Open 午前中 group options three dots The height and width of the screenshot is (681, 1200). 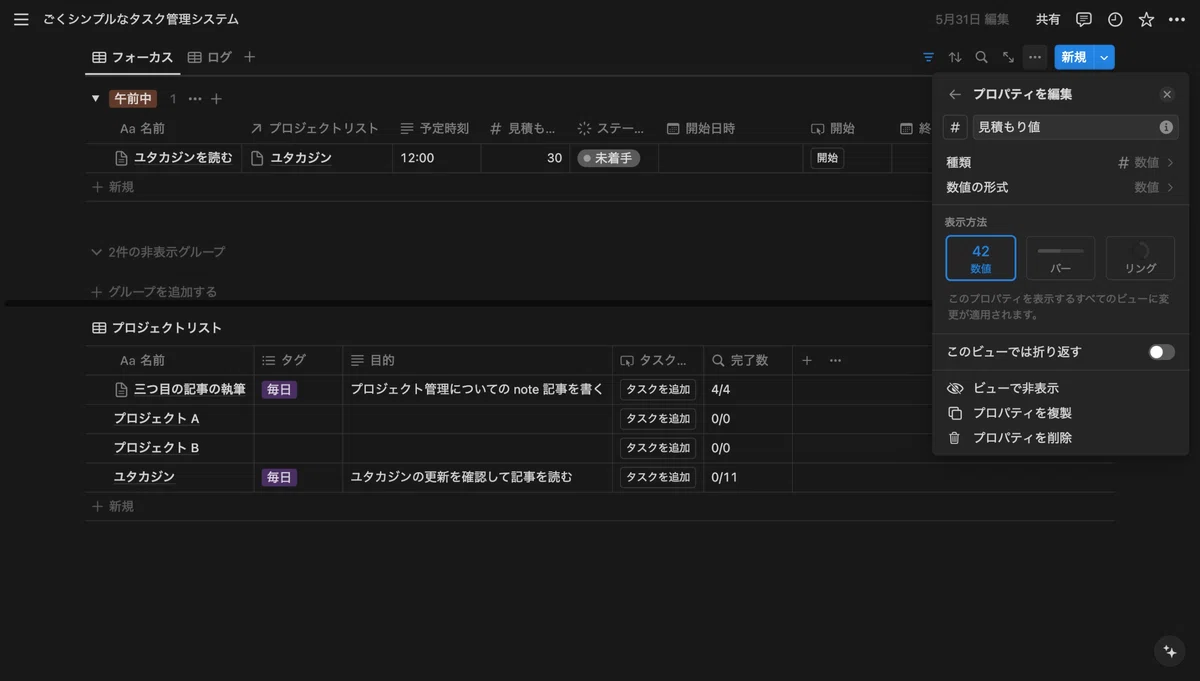[x=195, y=99]
